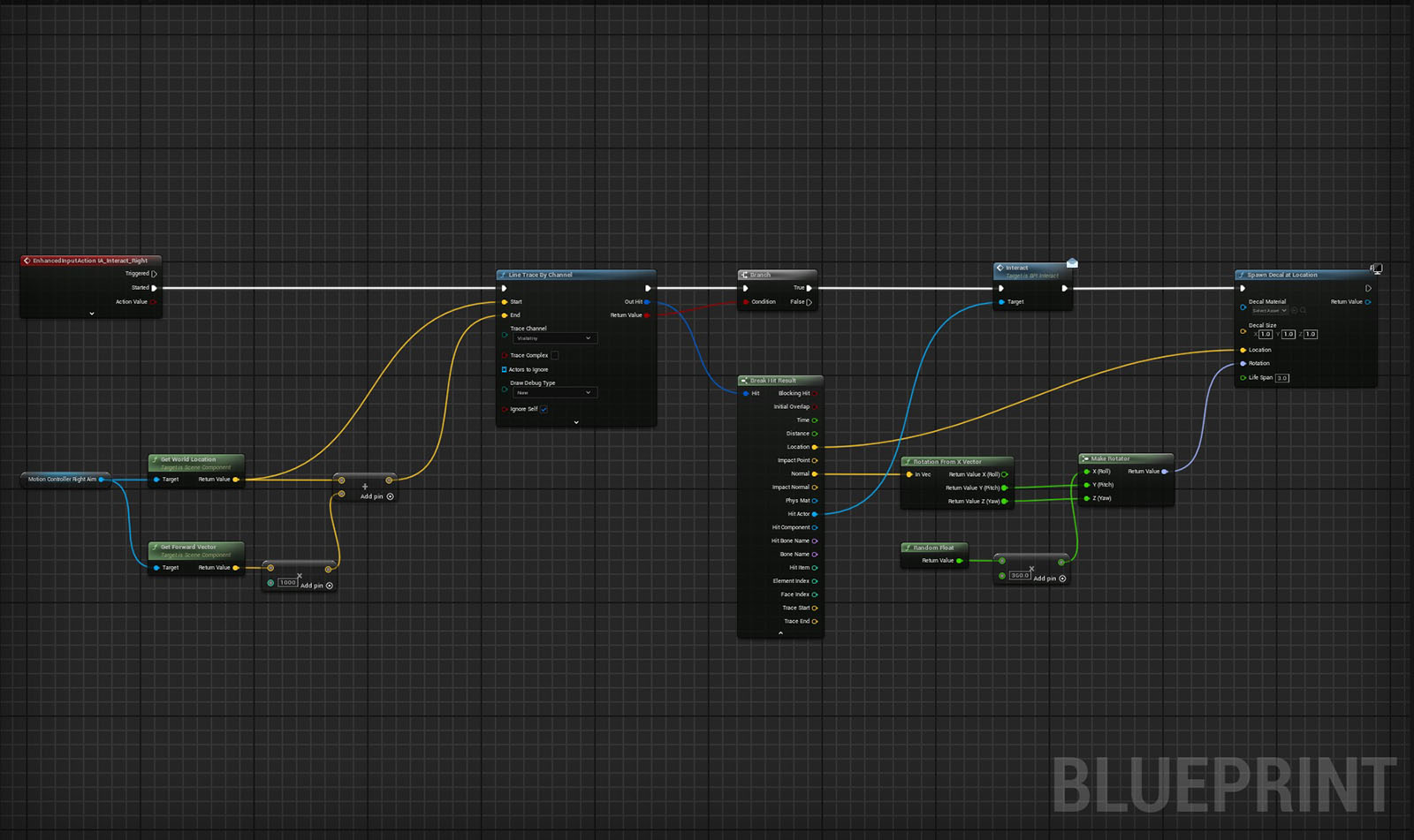This screenshot has width=1414, height=840.
Task: Click the Actors to Ignore array pin
Action: (505, 369)
